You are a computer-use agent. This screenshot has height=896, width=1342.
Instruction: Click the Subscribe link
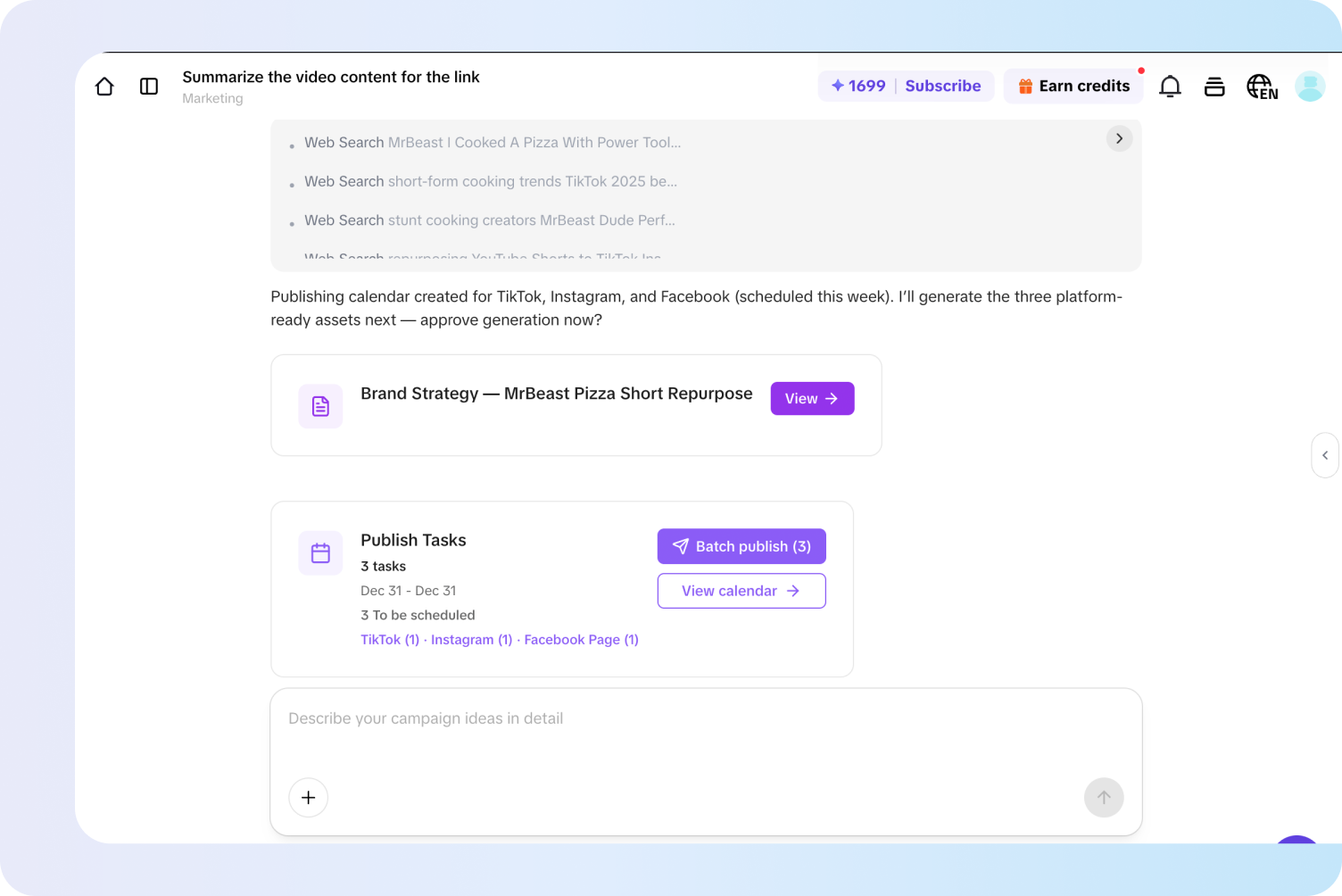click(x=943, y=86)
